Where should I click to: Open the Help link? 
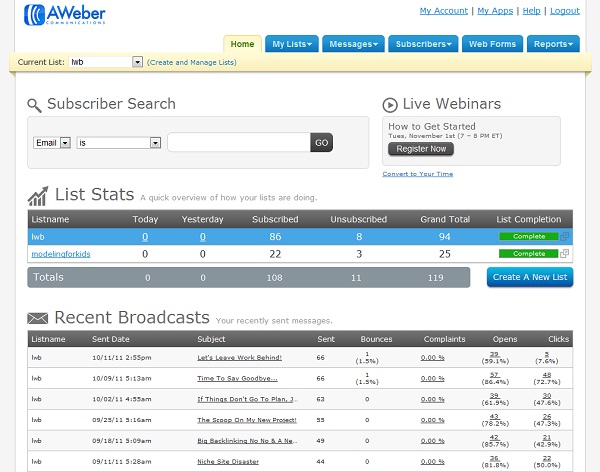531,11
